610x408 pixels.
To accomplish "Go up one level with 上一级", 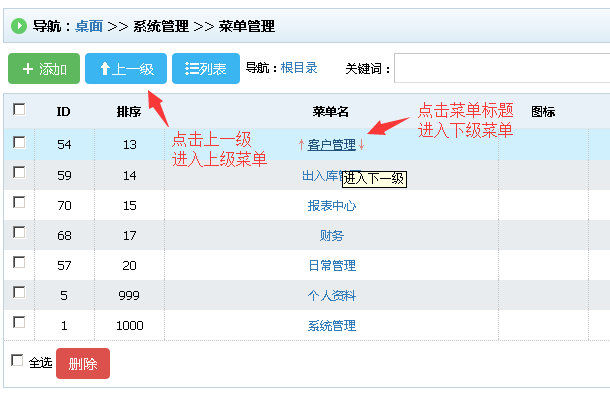I will (126, 69).
